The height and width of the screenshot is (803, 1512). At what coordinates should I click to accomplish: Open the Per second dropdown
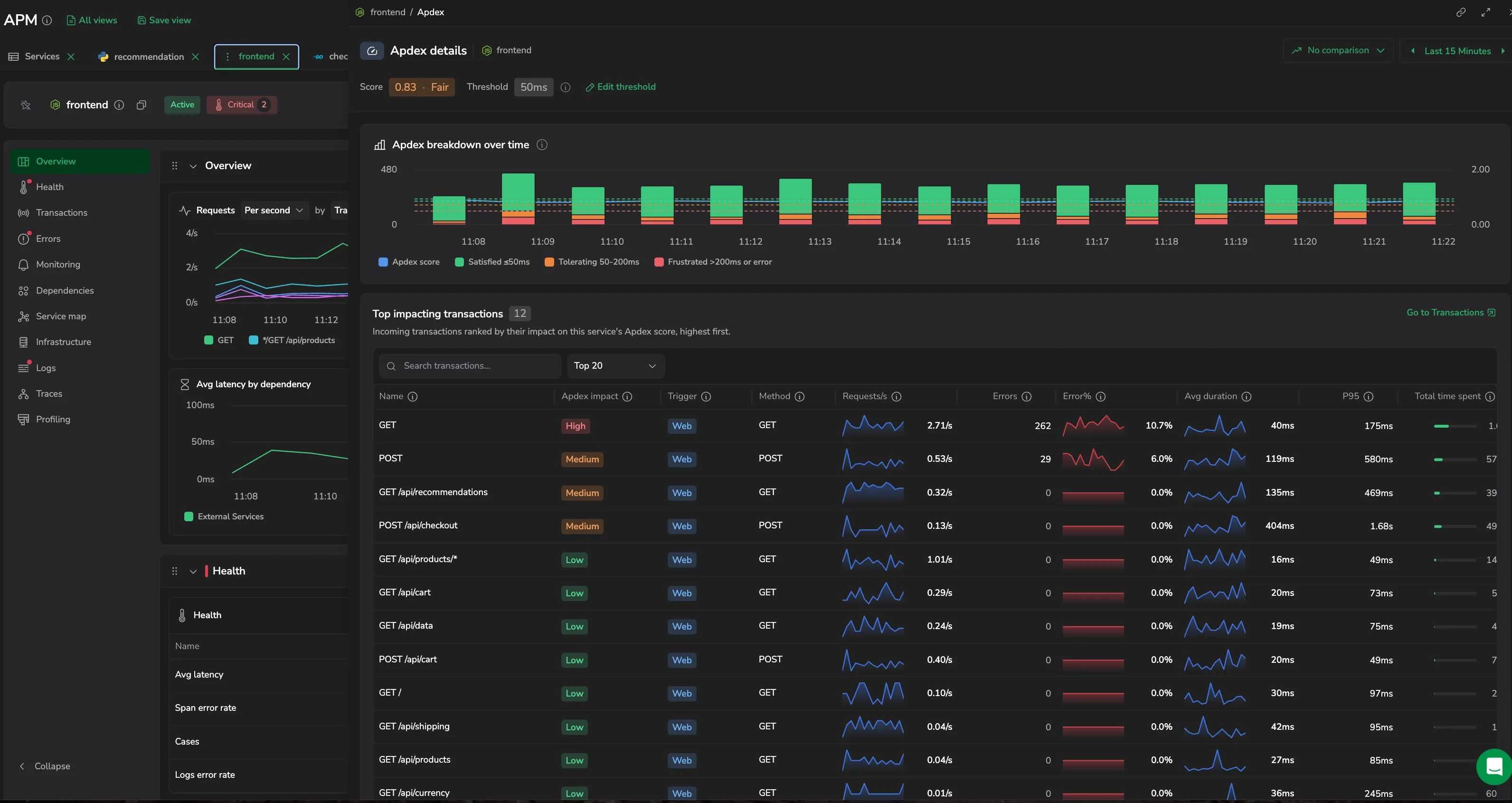coord(274,210)
